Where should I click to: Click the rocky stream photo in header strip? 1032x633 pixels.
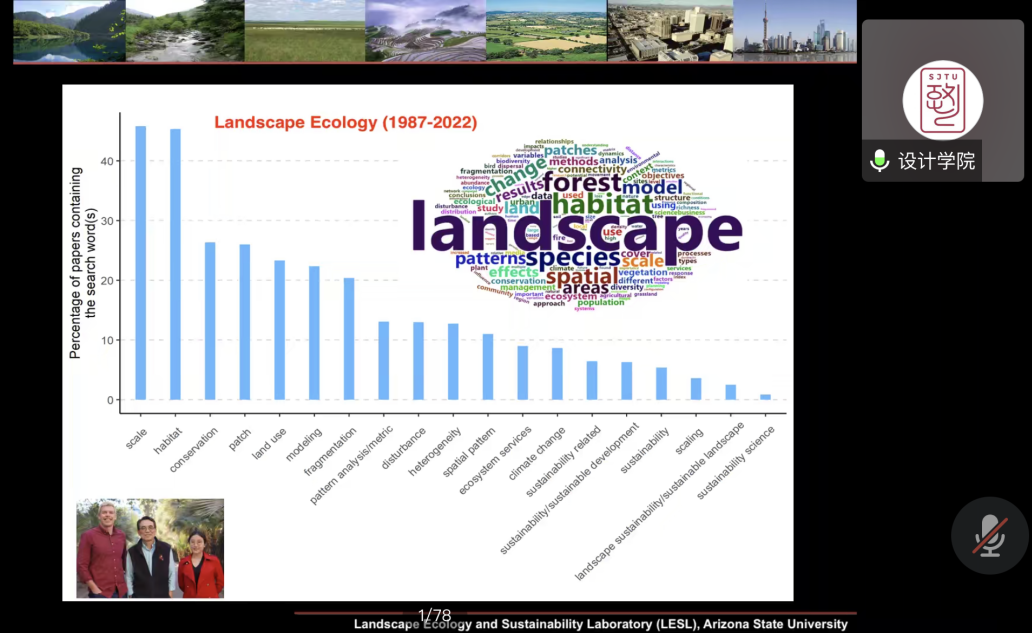tap(185, 31)
